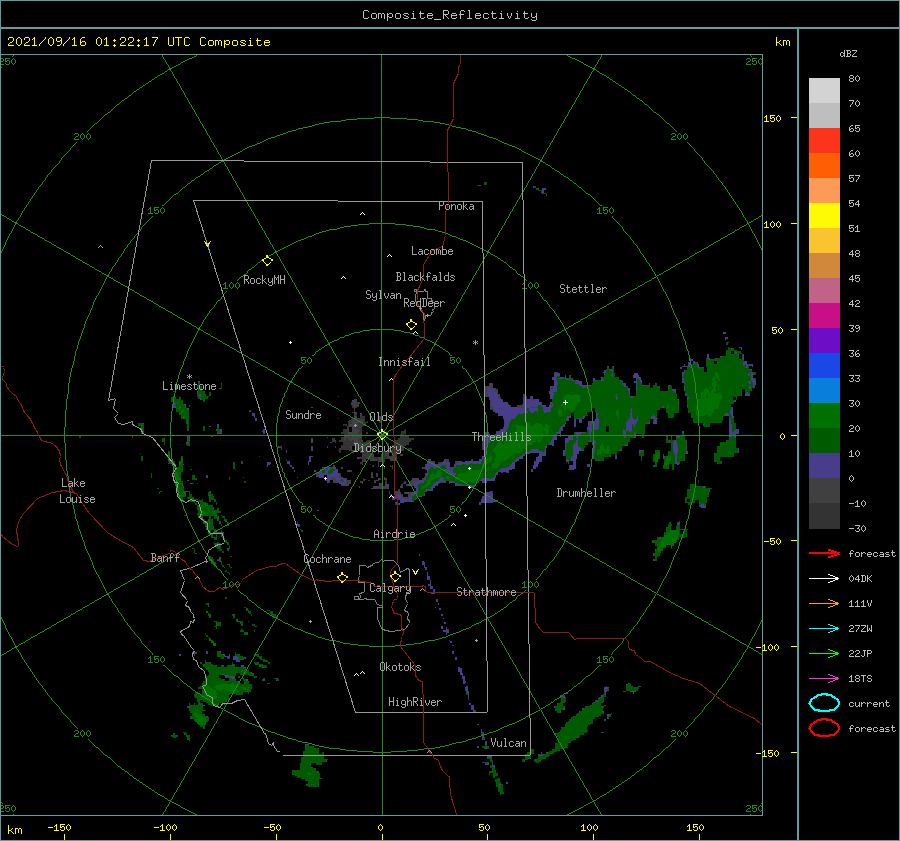Screen dimensions: 900x841
Task: Select the magenta swatch below 42 dBZ
Action: (824, 316)
